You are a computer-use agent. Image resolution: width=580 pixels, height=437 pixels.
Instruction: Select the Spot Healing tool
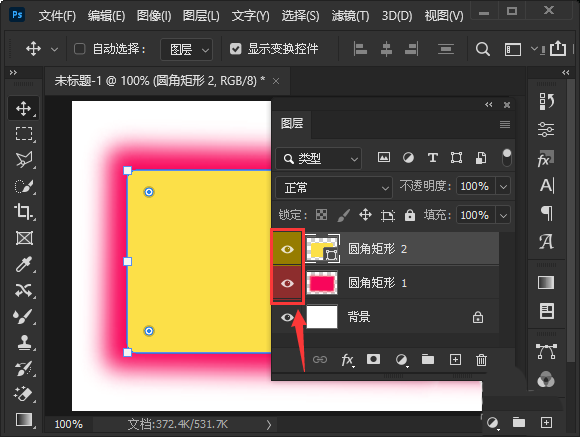click(24, 290)
